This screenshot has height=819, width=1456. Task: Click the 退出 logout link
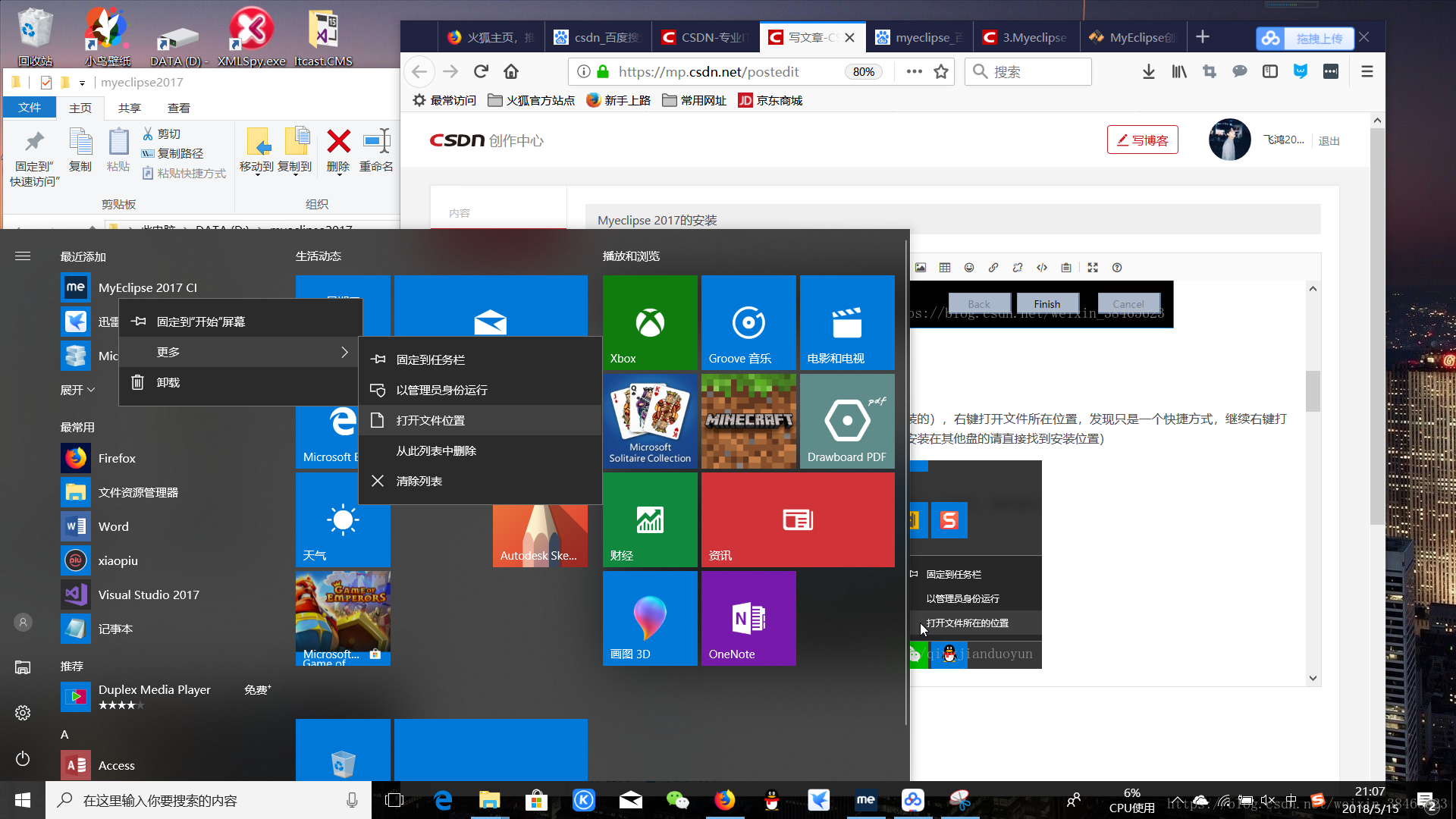click(1329, 140)
